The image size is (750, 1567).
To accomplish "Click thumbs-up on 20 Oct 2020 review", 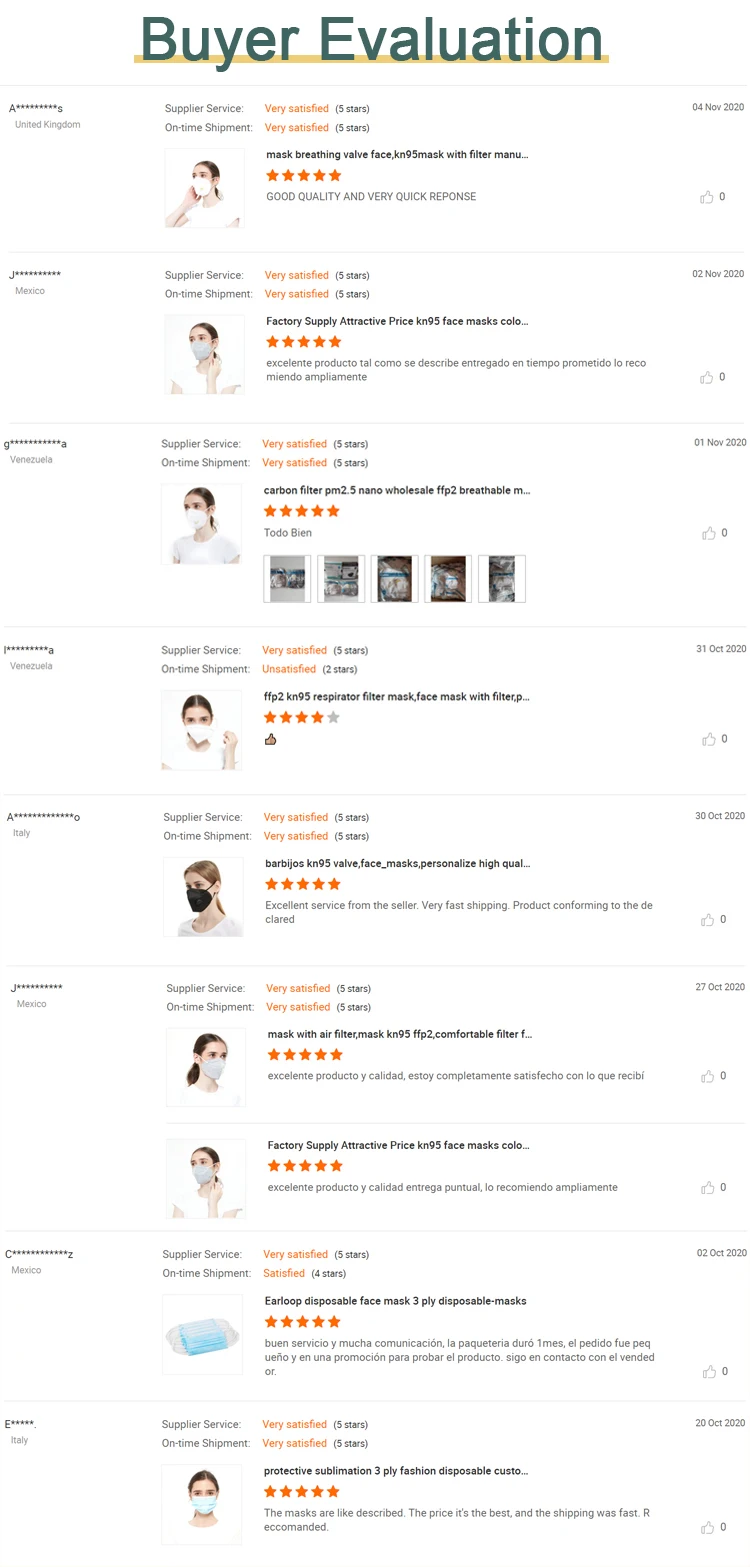I will 708,1527.
